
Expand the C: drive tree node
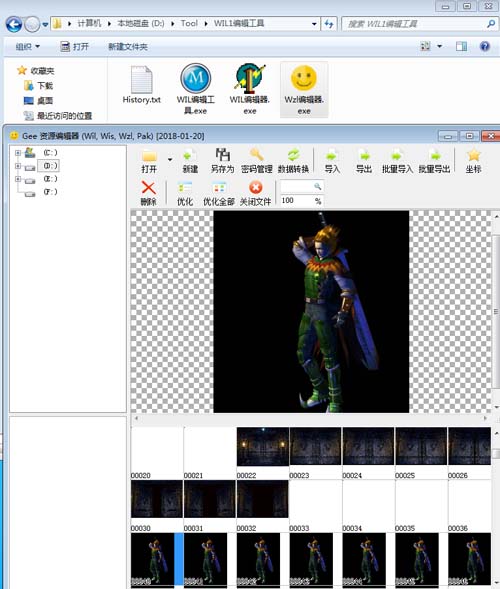point(18,153)
